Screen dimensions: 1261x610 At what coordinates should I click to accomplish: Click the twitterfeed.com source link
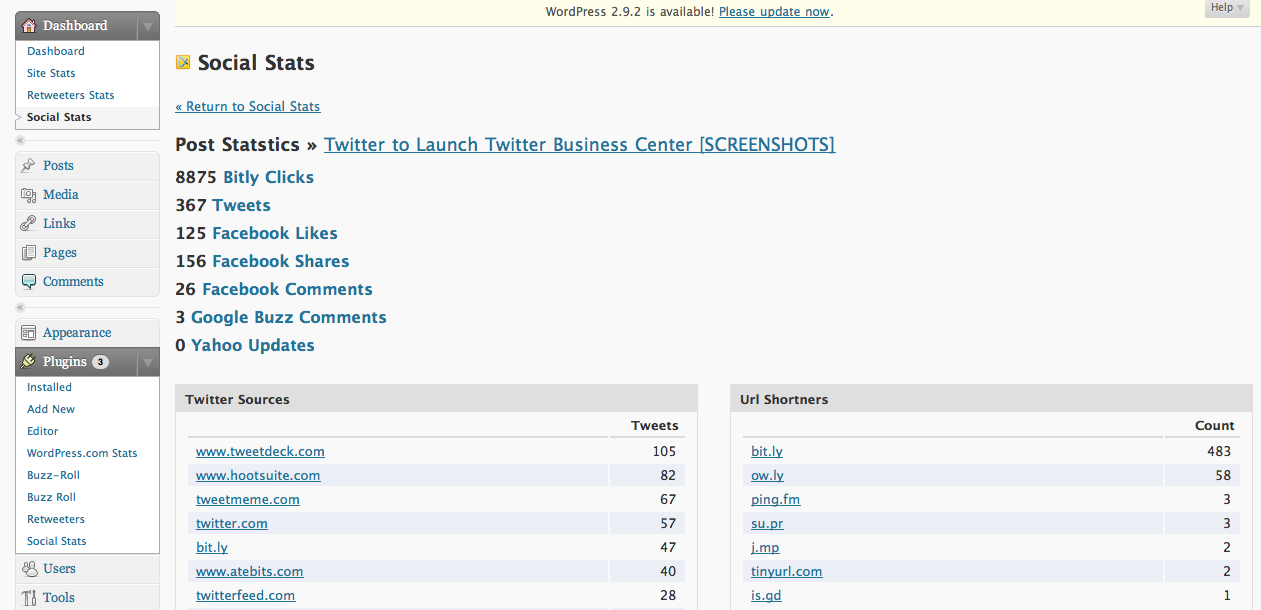(x=246, y=595)
